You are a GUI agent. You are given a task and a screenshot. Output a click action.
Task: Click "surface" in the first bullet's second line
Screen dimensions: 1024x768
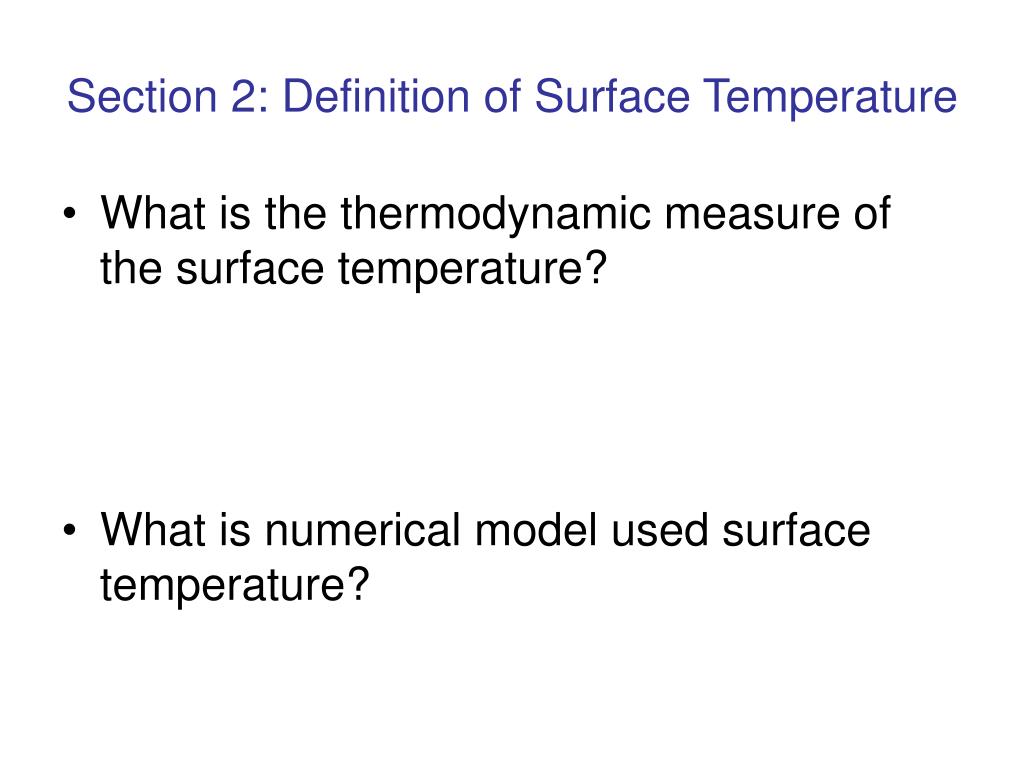coord(249,269)
